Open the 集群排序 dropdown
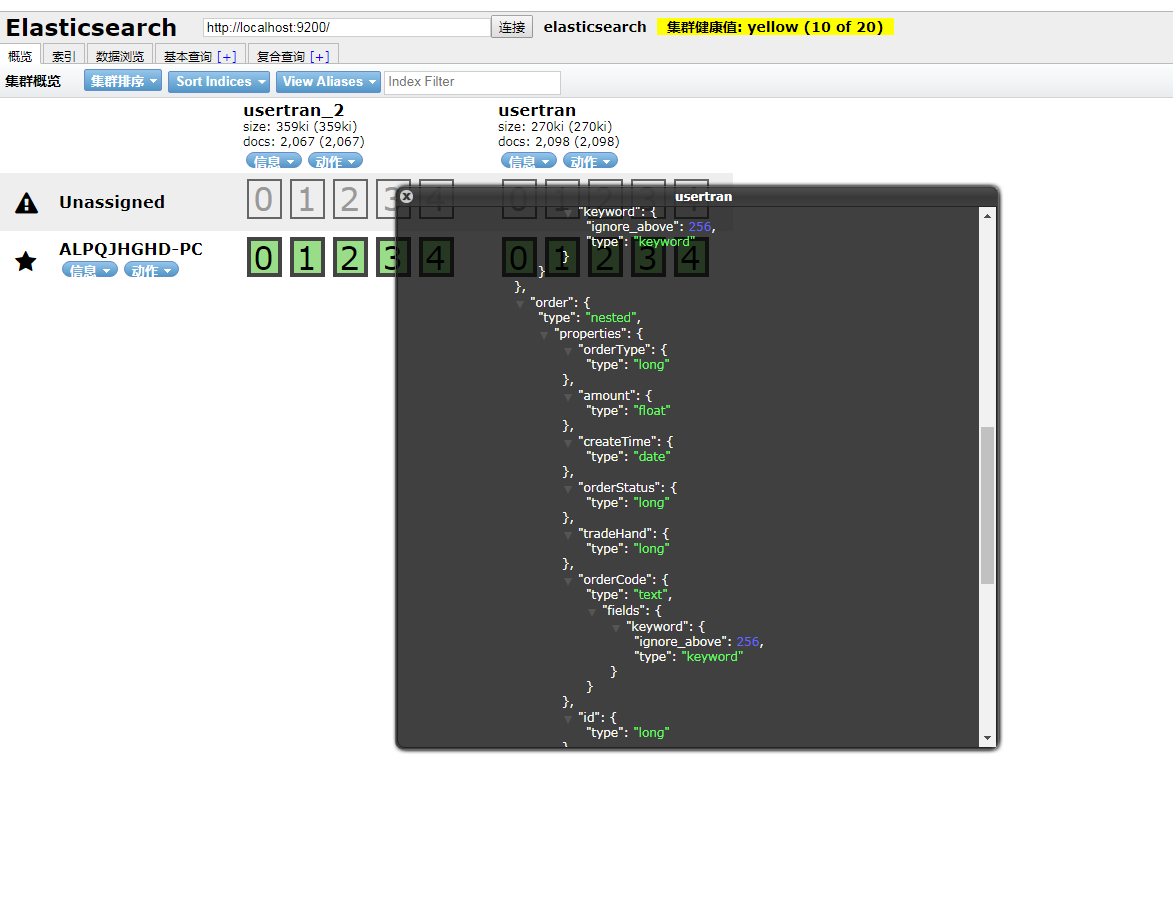1173x907 pixels. (123, 81)
